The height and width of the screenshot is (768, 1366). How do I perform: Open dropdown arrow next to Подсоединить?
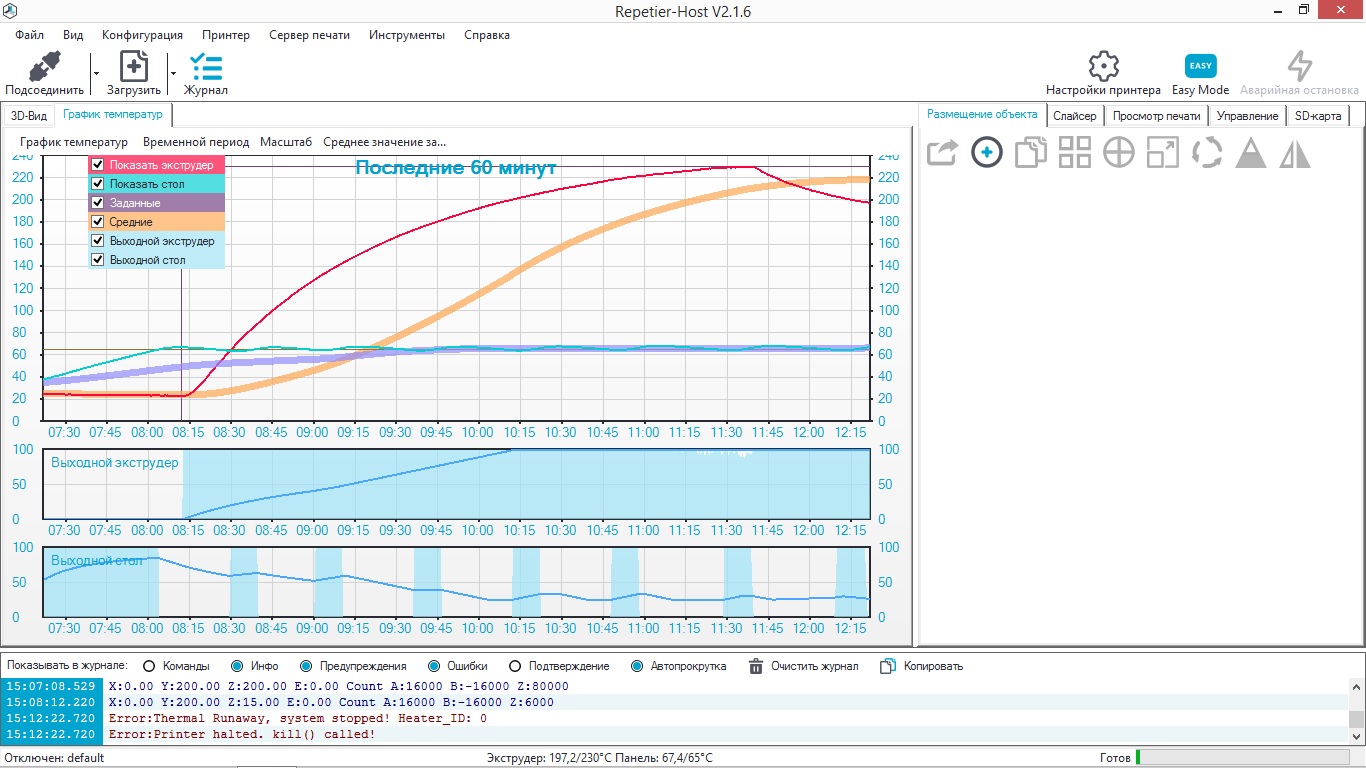96,73
